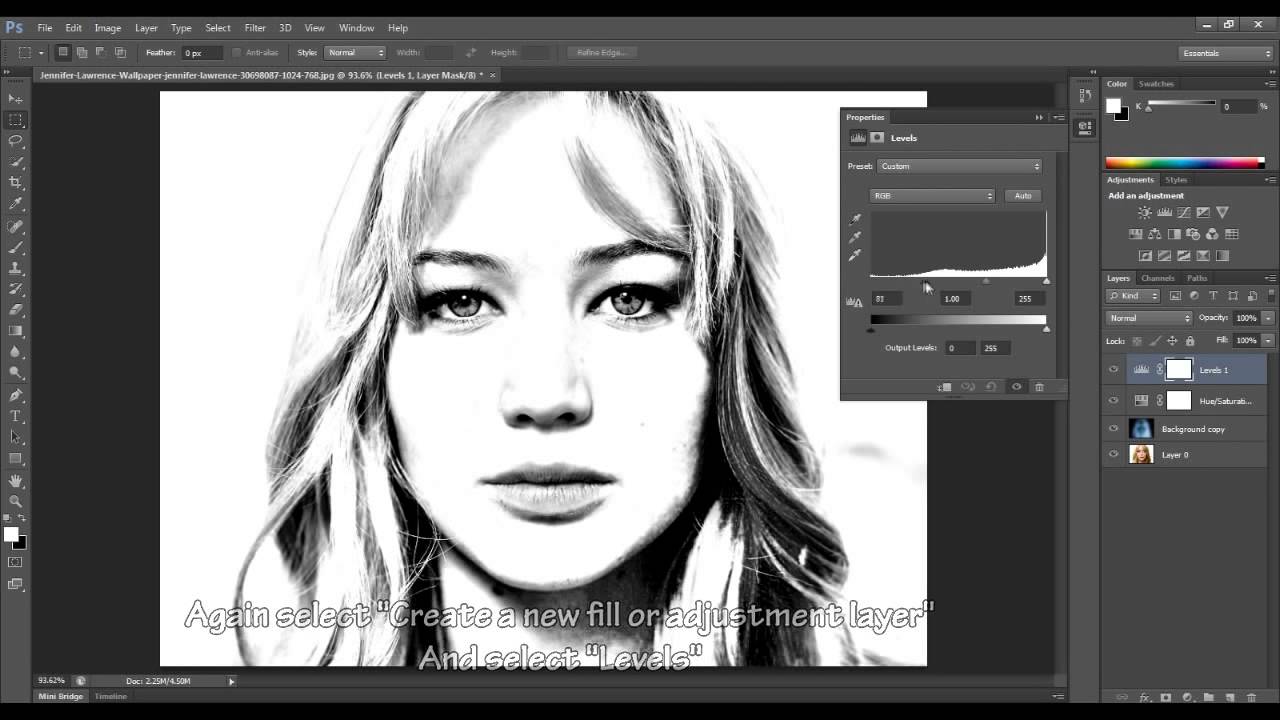Select the Eraser tool
Image resolution: width=1280 pixels, height=720 pixels.
pyautogui.click(x=16, y=310)
